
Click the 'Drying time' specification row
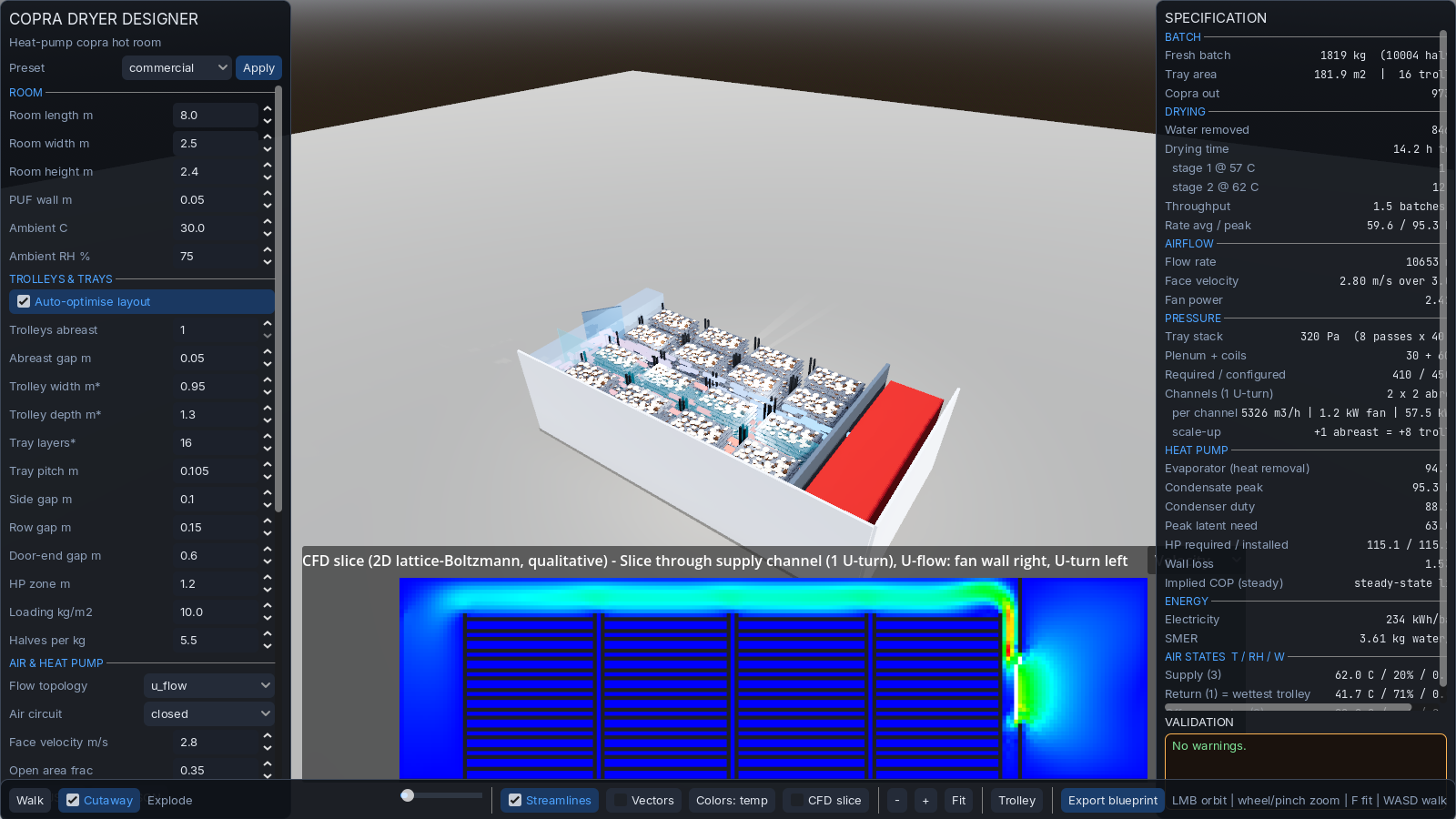pyautogui.click(x=1305, y=149)
